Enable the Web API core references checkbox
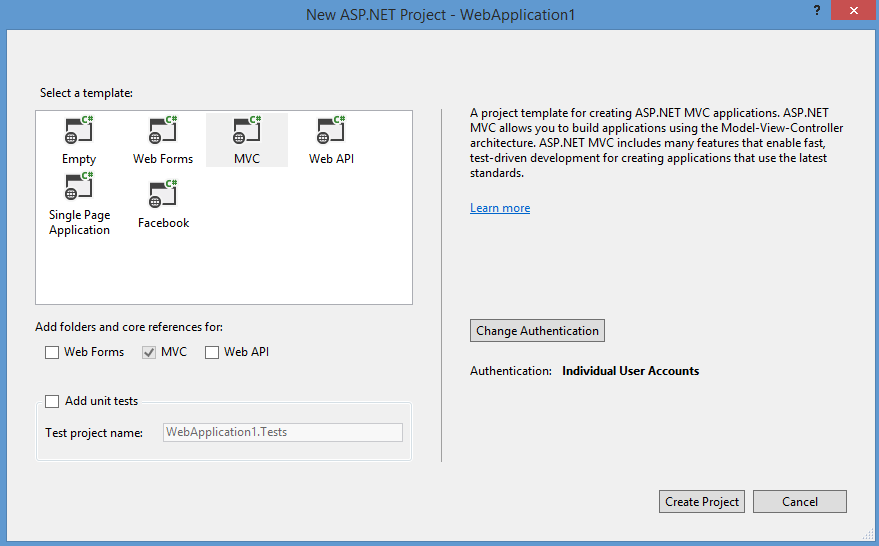This screenshot has height=546, width=879. 212,352
